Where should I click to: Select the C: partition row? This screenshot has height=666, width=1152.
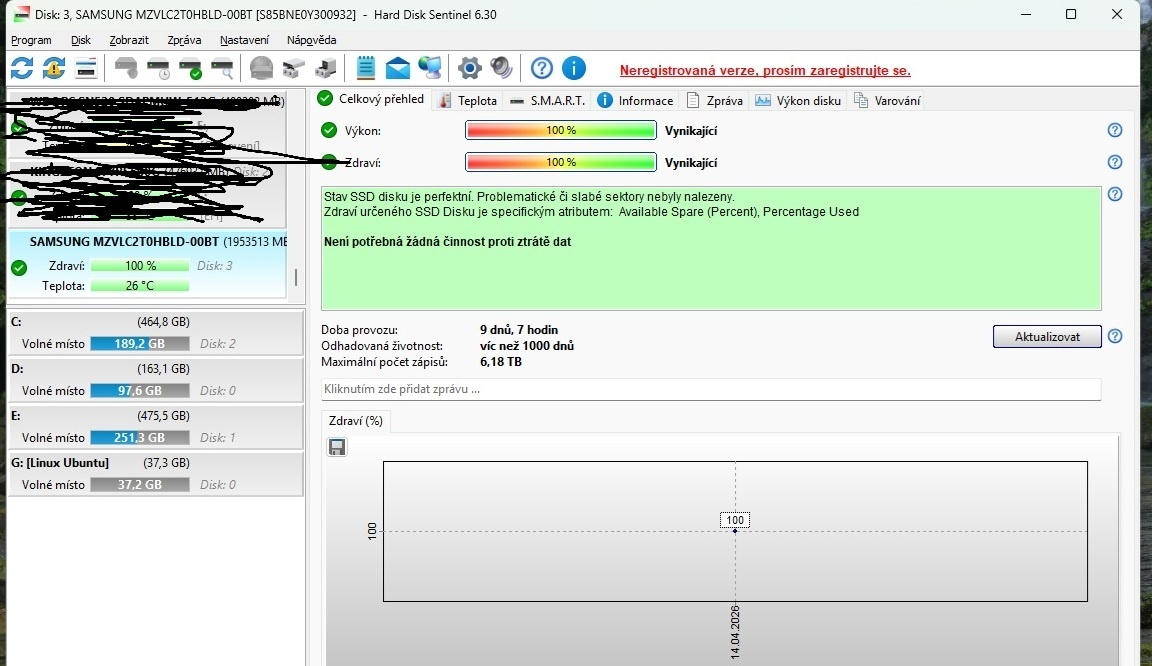[156, 332]
